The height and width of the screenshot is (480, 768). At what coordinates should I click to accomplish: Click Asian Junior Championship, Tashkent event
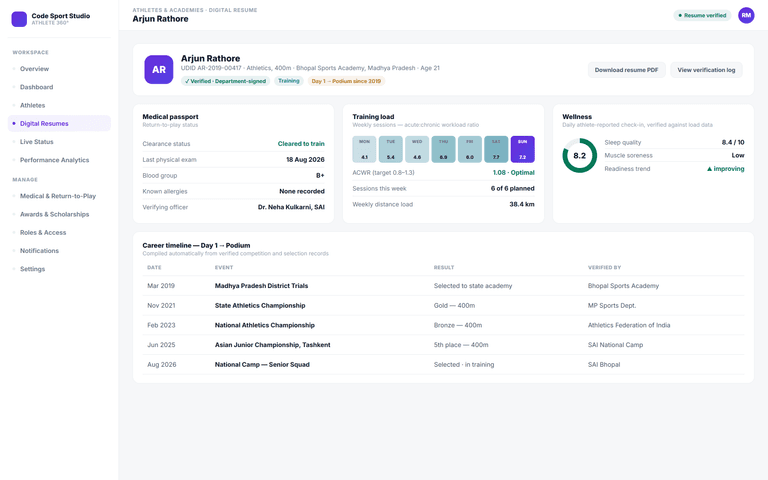(x=272, y=345)
